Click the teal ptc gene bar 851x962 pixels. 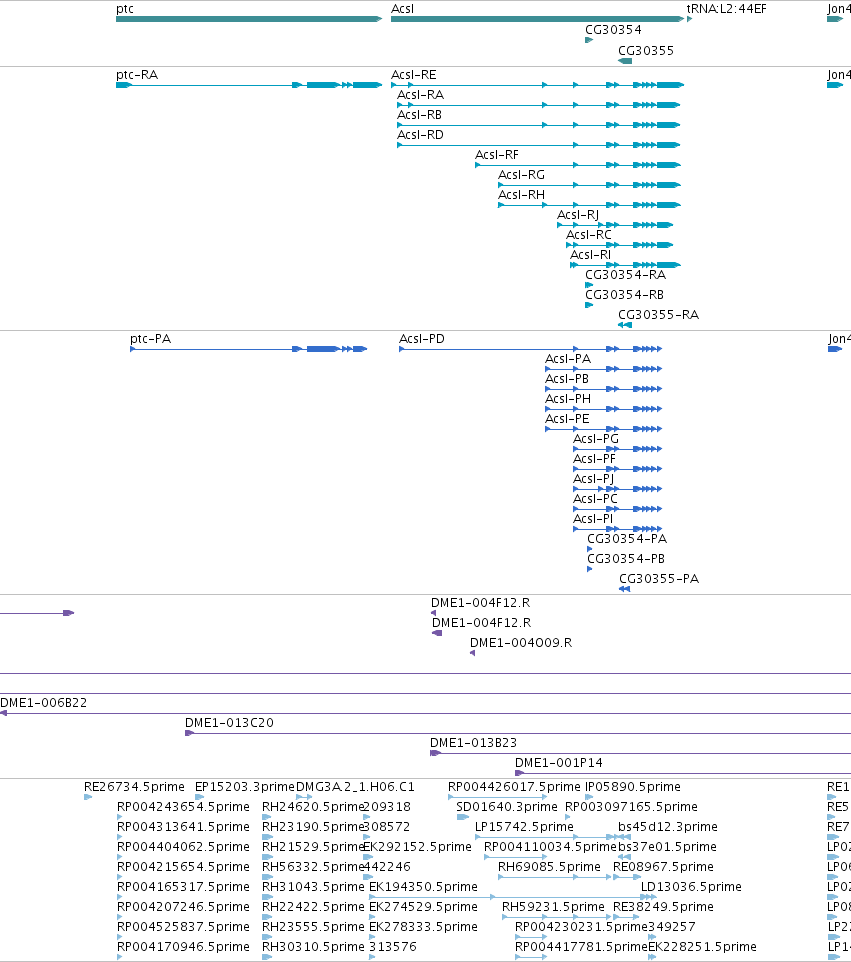tap(248, 19)
